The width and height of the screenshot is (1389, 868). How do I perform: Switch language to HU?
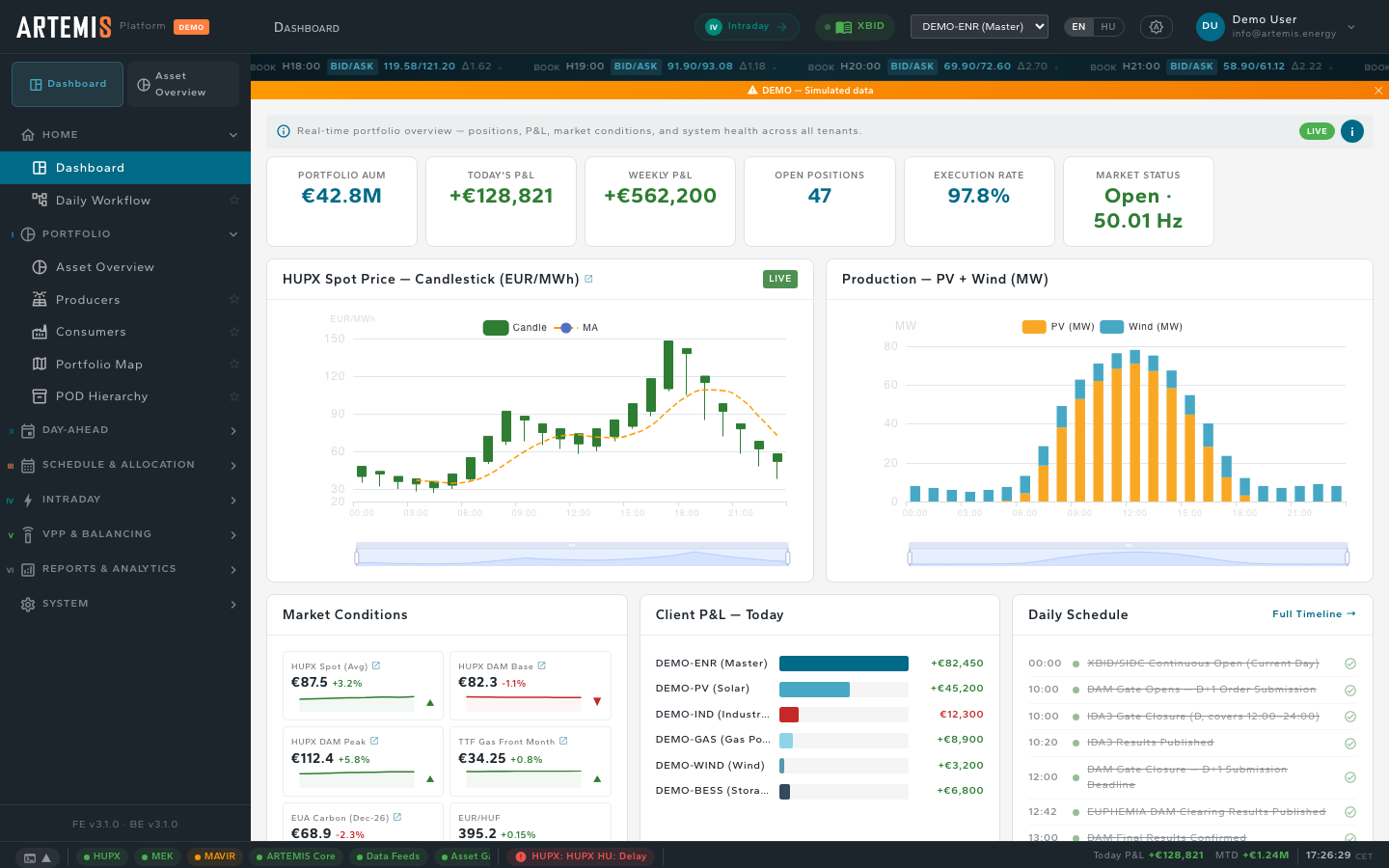click(x=1107, y=27)
